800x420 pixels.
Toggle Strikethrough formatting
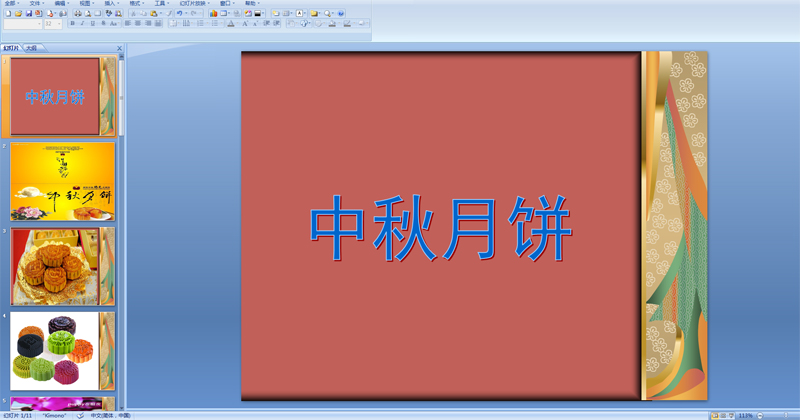[x=103, y=23]
